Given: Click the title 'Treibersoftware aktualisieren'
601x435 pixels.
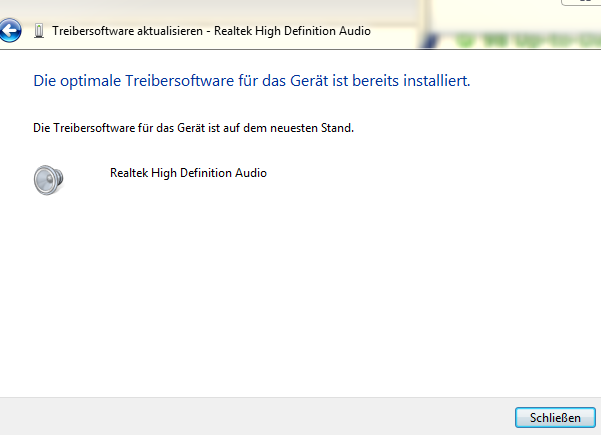Looking at the screenshot, I should (x=127, y=31).
